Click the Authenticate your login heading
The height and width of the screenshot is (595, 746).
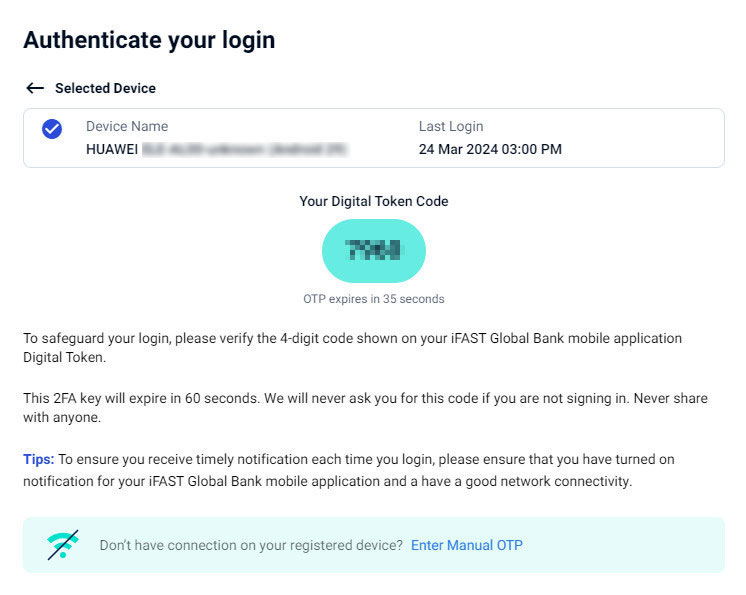click(x=149, y=40)
